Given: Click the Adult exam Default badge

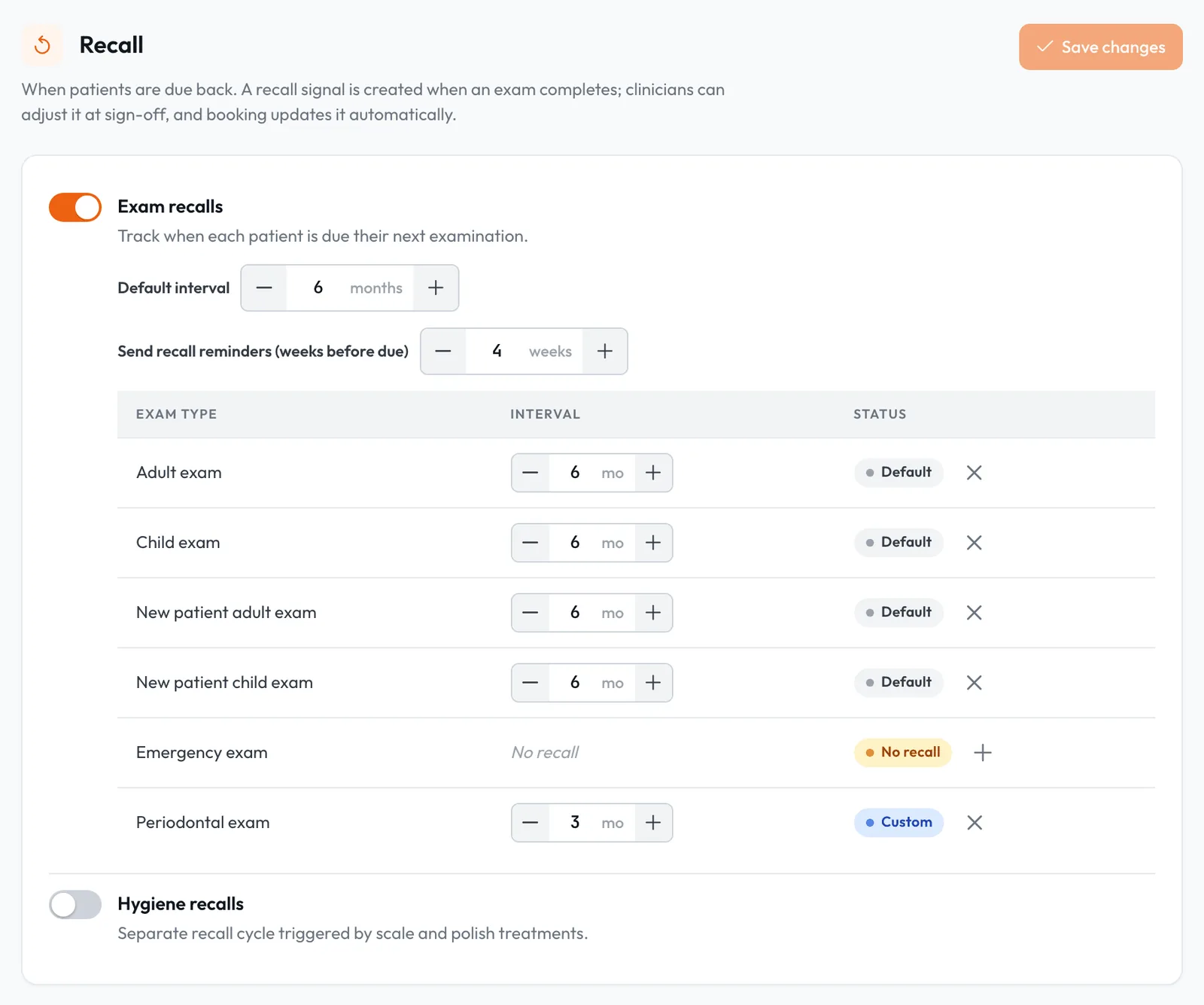Looking at the screenshot, I should pos(898,473).
